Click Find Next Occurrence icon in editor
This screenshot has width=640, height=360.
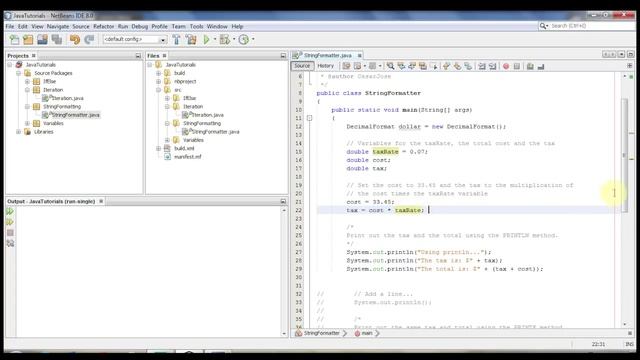point(412,66)
